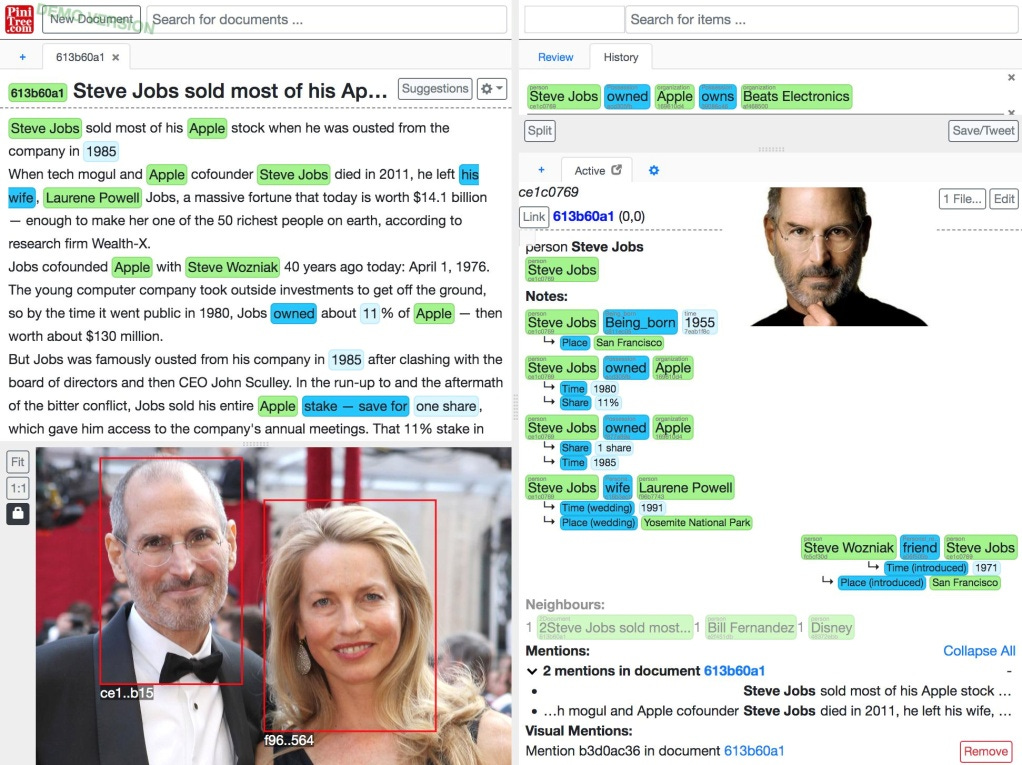Select the Laurene Powell tag in notes
Viewport: 1022px width, 765px height.
click(685, 487)
